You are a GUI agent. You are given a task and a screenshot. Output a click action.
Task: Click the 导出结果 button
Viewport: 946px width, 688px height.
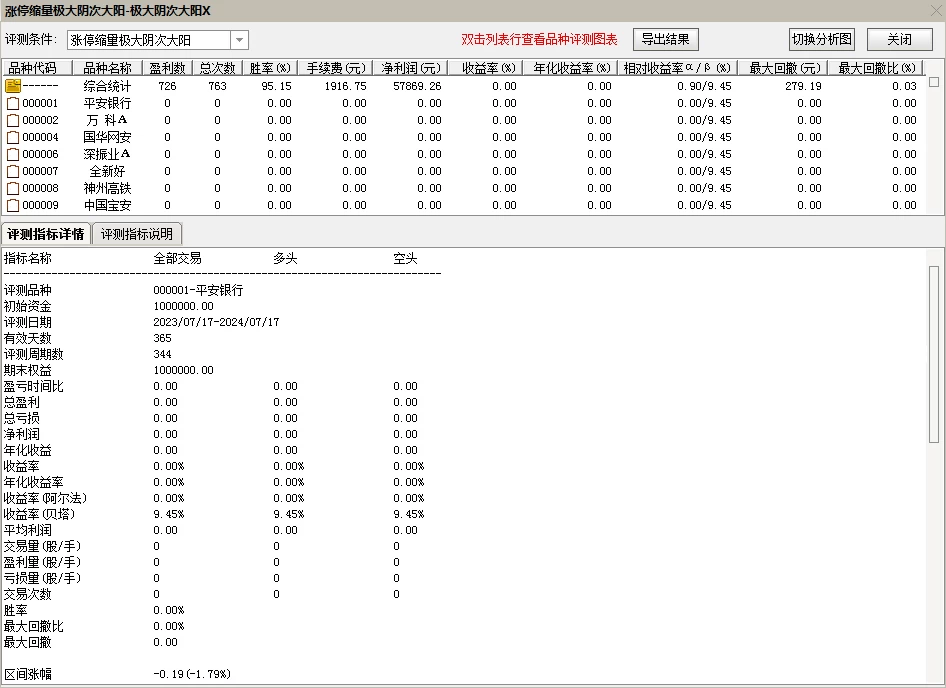click(665, 39)
